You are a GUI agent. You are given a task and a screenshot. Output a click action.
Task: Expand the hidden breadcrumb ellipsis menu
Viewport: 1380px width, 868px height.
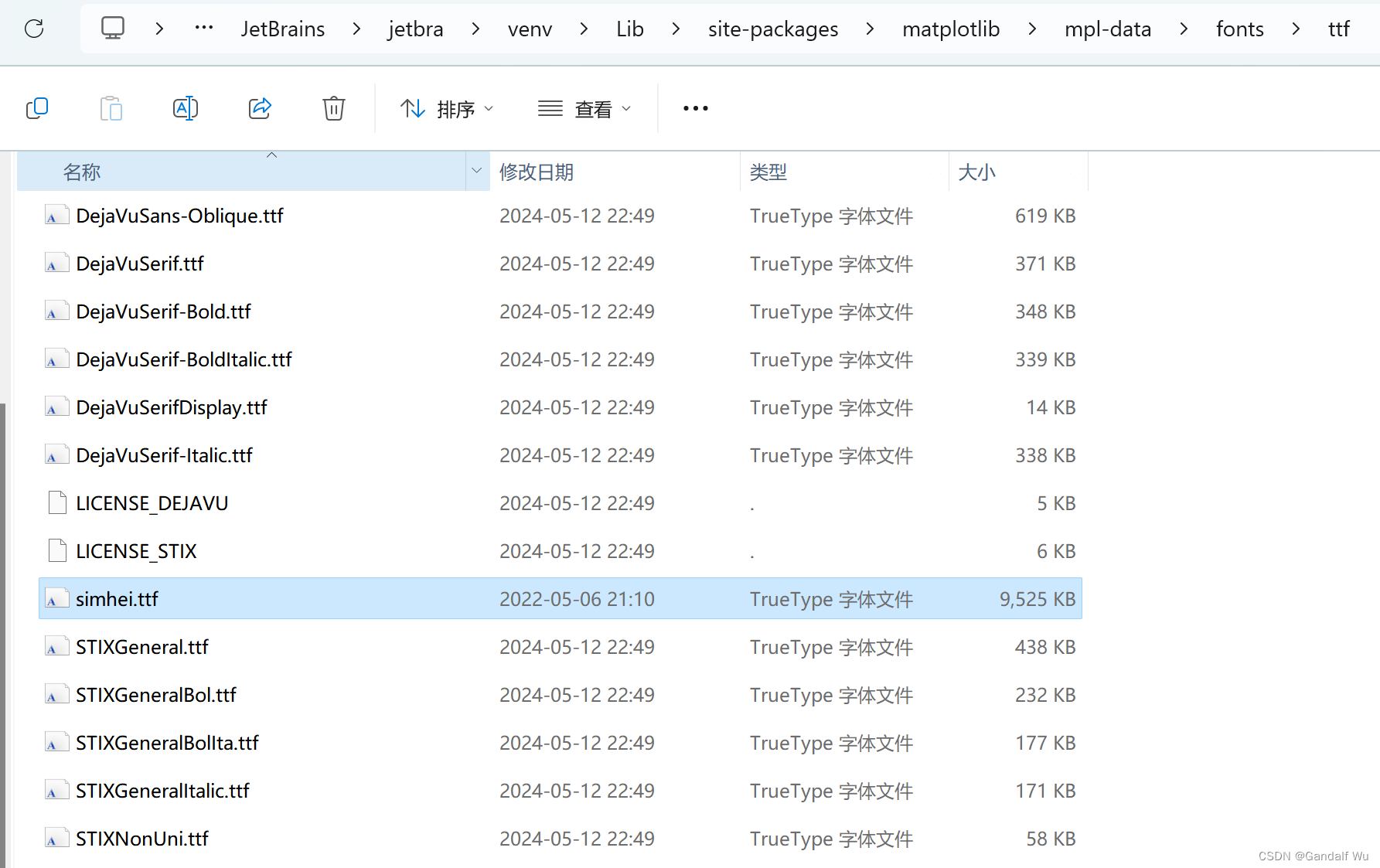(x=203, y=28)
